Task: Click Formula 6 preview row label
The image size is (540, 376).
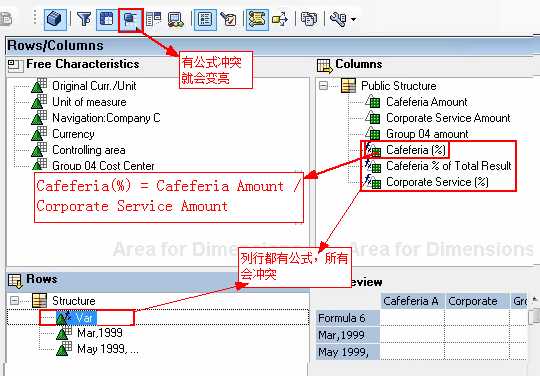Action: pos(348,318)
